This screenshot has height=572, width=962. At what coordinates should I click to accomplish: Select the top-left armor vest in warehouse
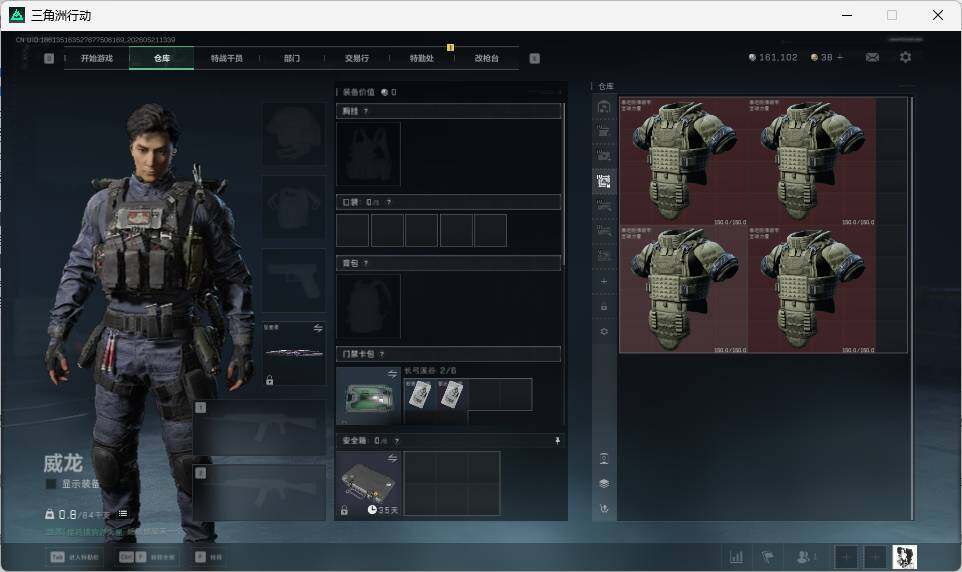coord(683,161)
